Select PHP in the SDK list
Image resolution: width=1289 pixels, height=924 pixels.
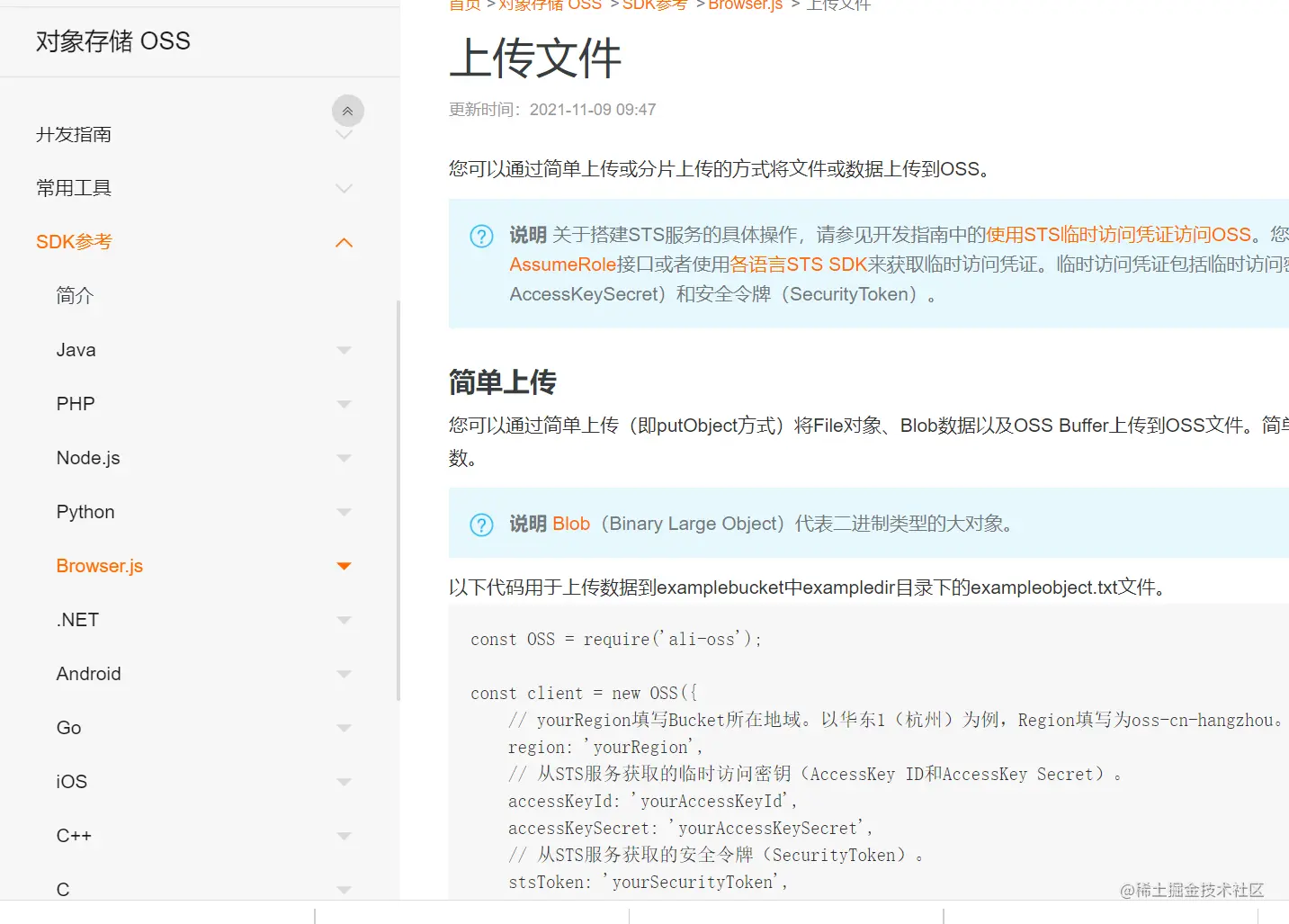coord(76,404)
